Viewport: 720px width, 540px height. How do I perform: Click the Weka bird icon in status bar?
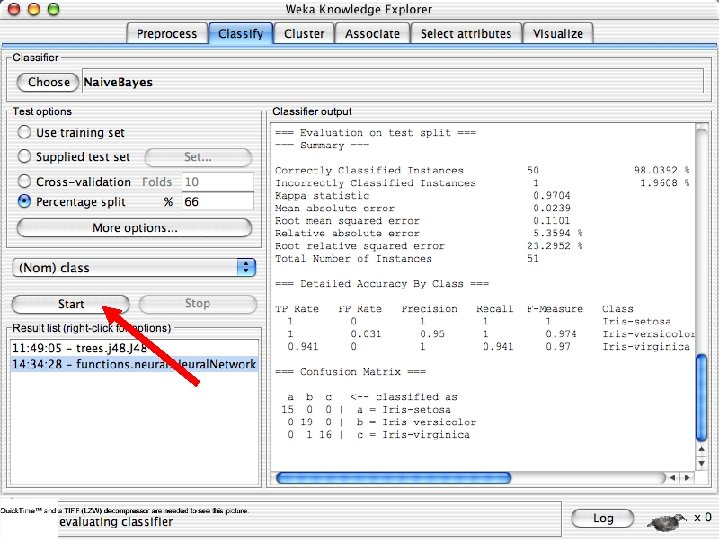(667, 521)
